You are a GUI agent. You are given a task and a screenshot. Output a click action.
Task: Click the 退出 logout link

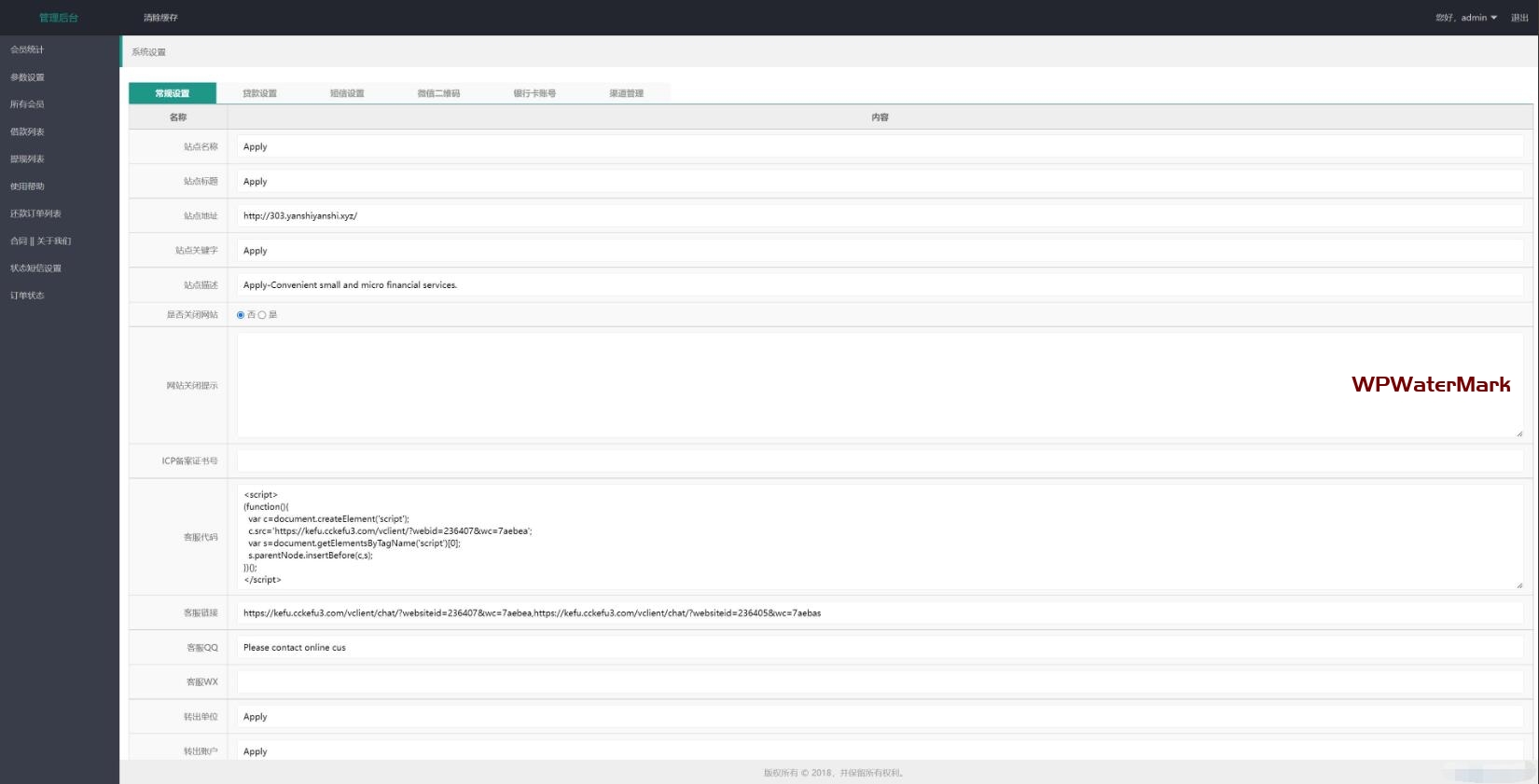pos(1519,18)
